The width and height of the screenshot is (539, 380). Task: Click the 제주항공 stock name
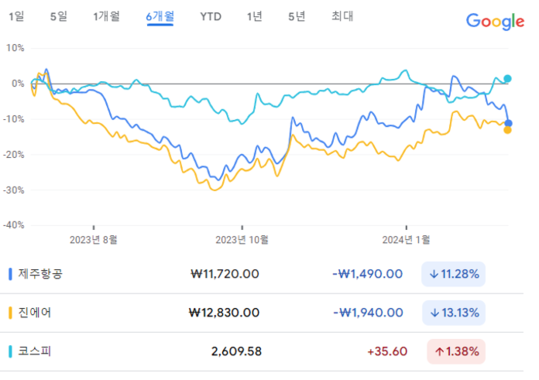(x=40, y=274)
